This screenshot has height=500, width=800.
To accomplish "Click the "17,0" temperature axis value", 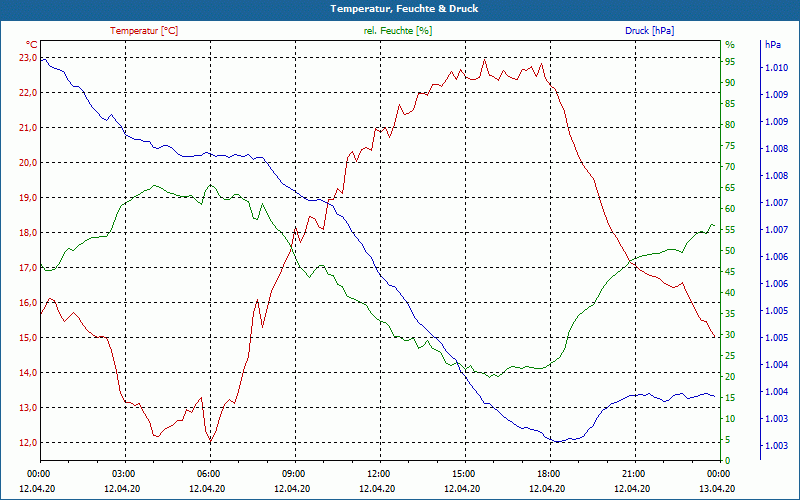I will pyautogui.click(x=28, y=268).
